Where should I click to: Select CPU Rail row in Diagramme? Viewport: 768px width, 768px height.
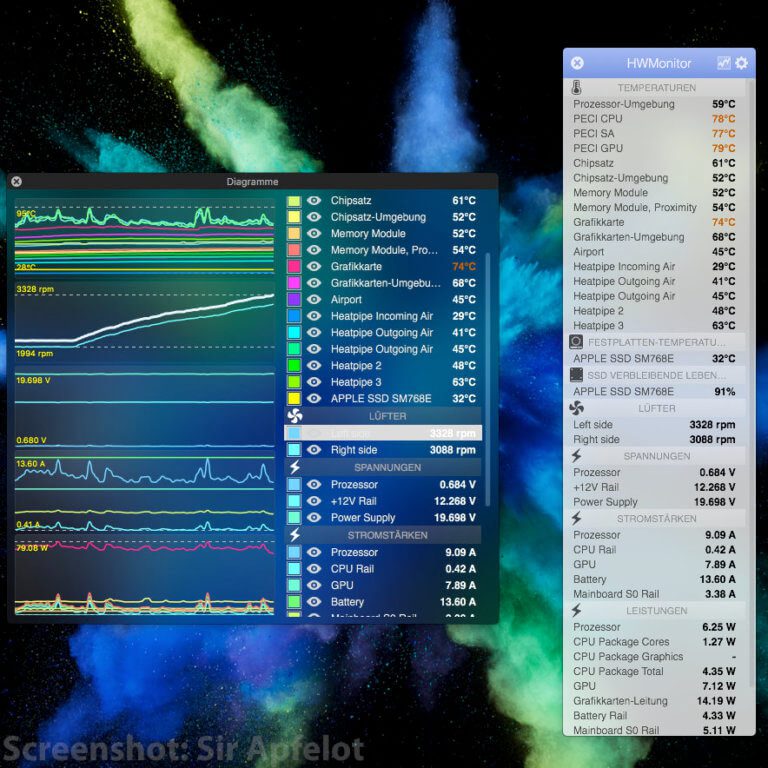point(383,569)
